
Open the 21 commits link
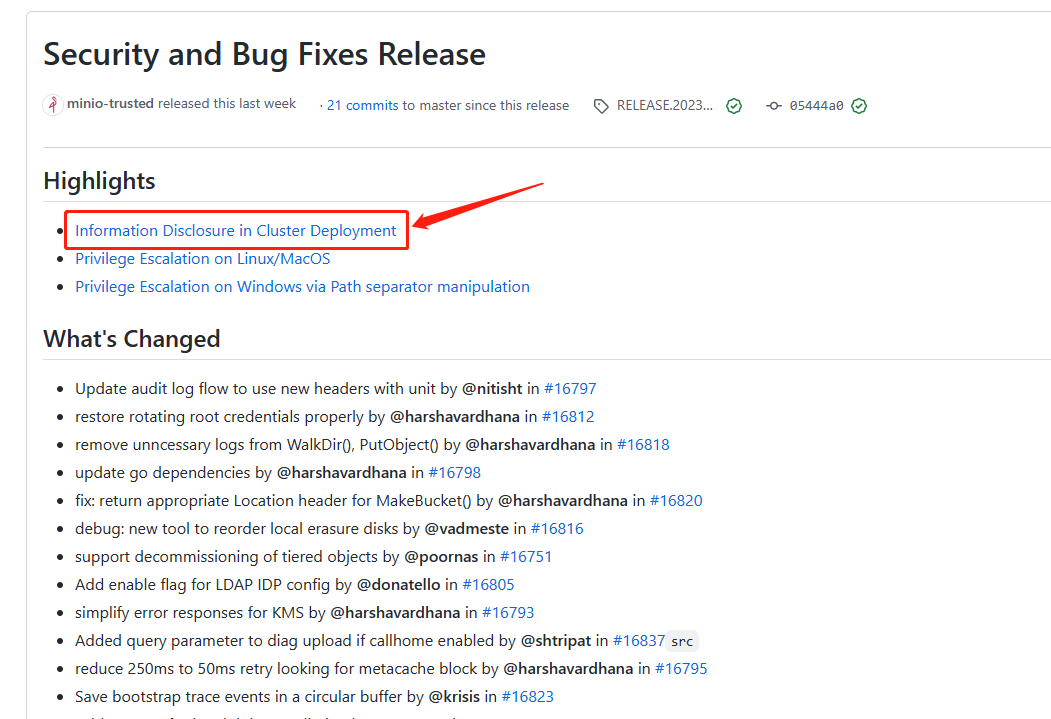click(362, 105)
